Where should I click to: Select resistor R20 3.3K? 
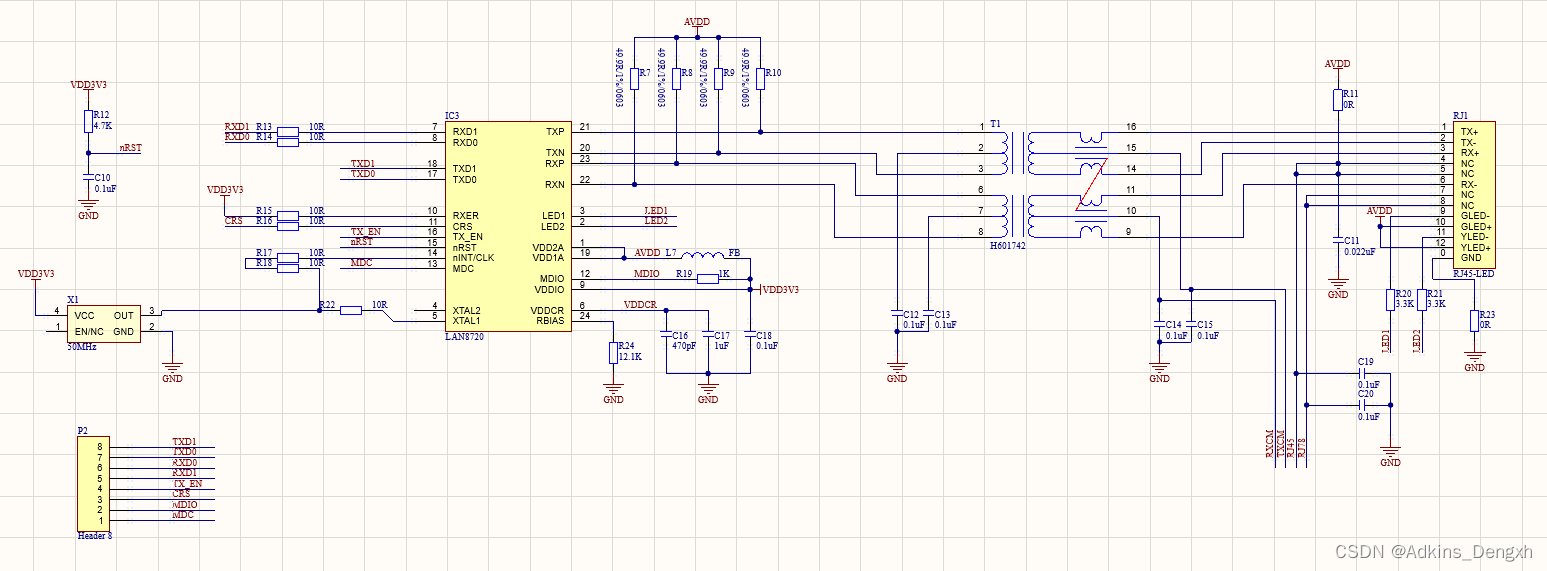tap(1390, 300)
